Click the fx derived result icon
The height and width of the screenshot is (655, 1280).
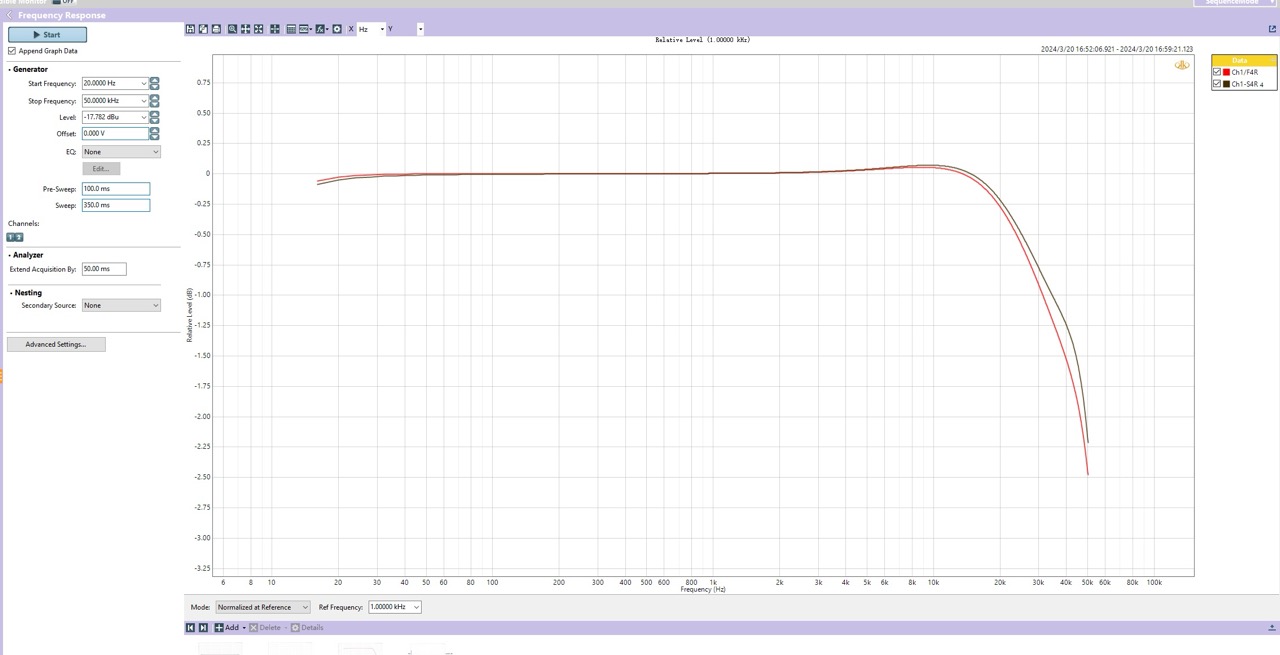tap(321, 29)
